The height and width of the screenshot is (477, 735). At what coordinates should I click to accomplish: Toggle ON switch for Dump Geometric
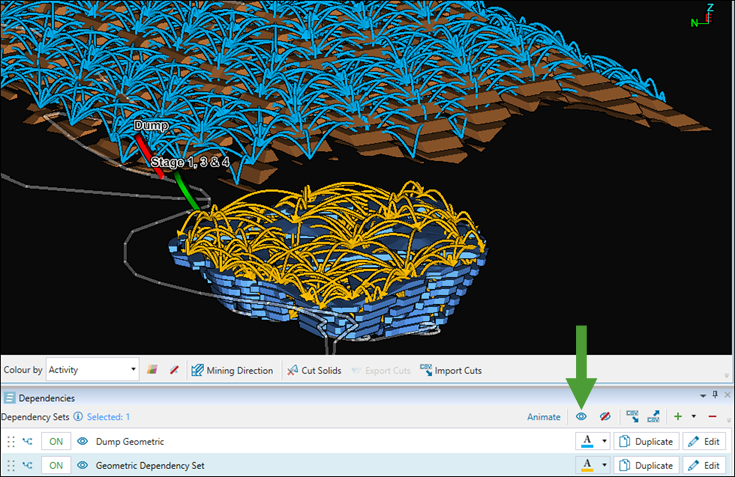coord(56,441)
